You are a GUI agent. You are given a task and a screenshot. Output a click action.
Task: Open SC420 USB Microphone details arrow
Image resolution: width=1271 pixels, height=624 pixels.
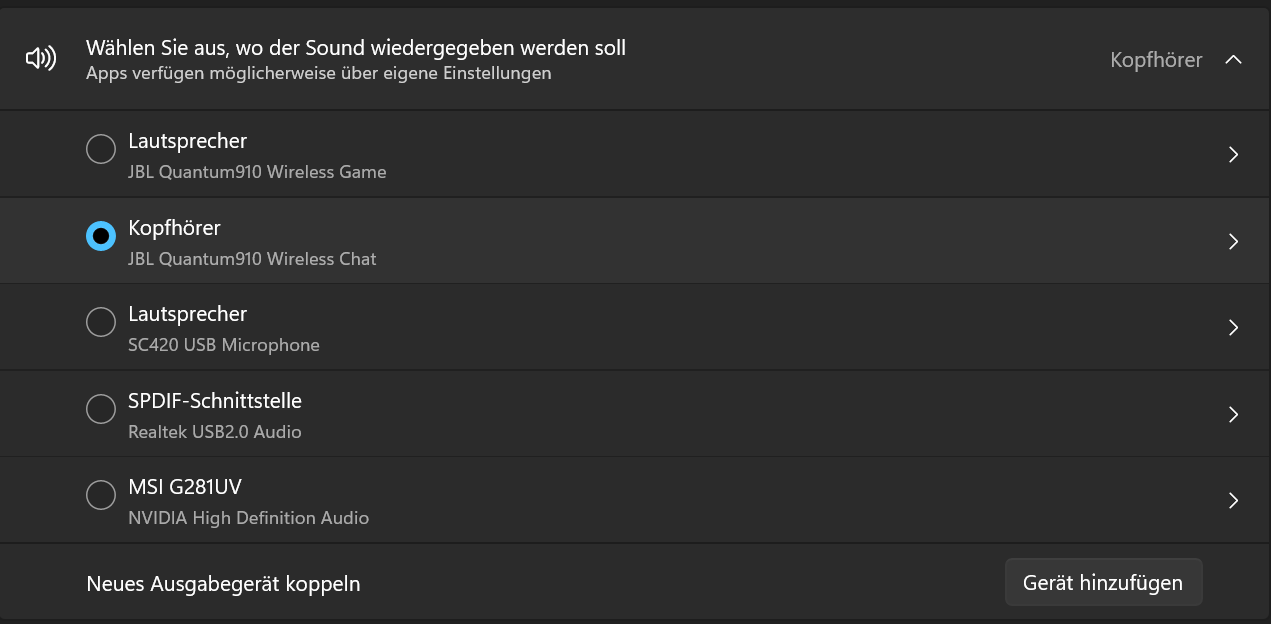(x=1233, y=328)
